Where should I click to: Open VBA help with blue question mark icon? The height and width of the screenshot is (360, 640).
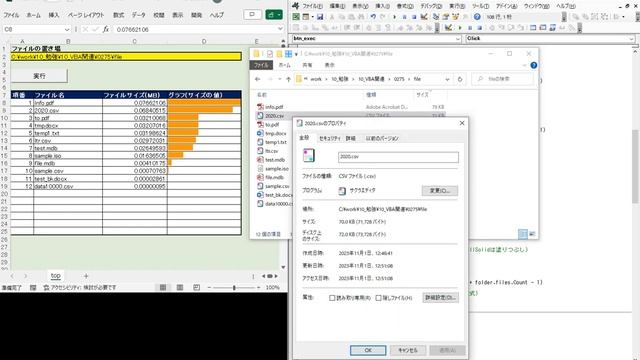tap(477, 17)
